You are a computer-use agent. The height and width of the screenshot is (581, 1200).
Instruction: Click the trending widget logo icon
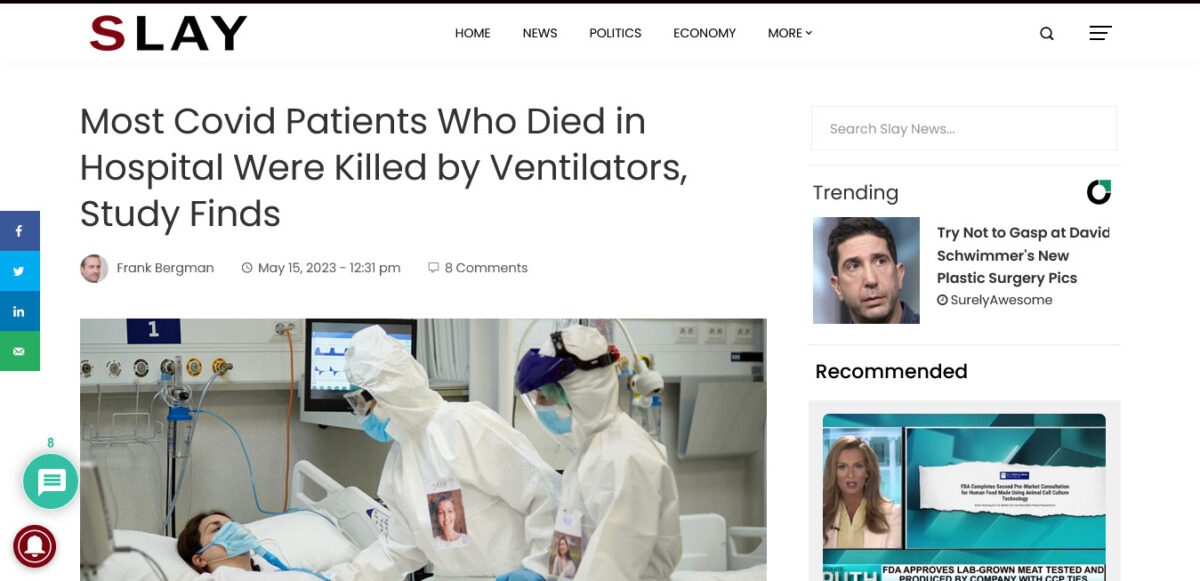click(x=1098, y=192)
